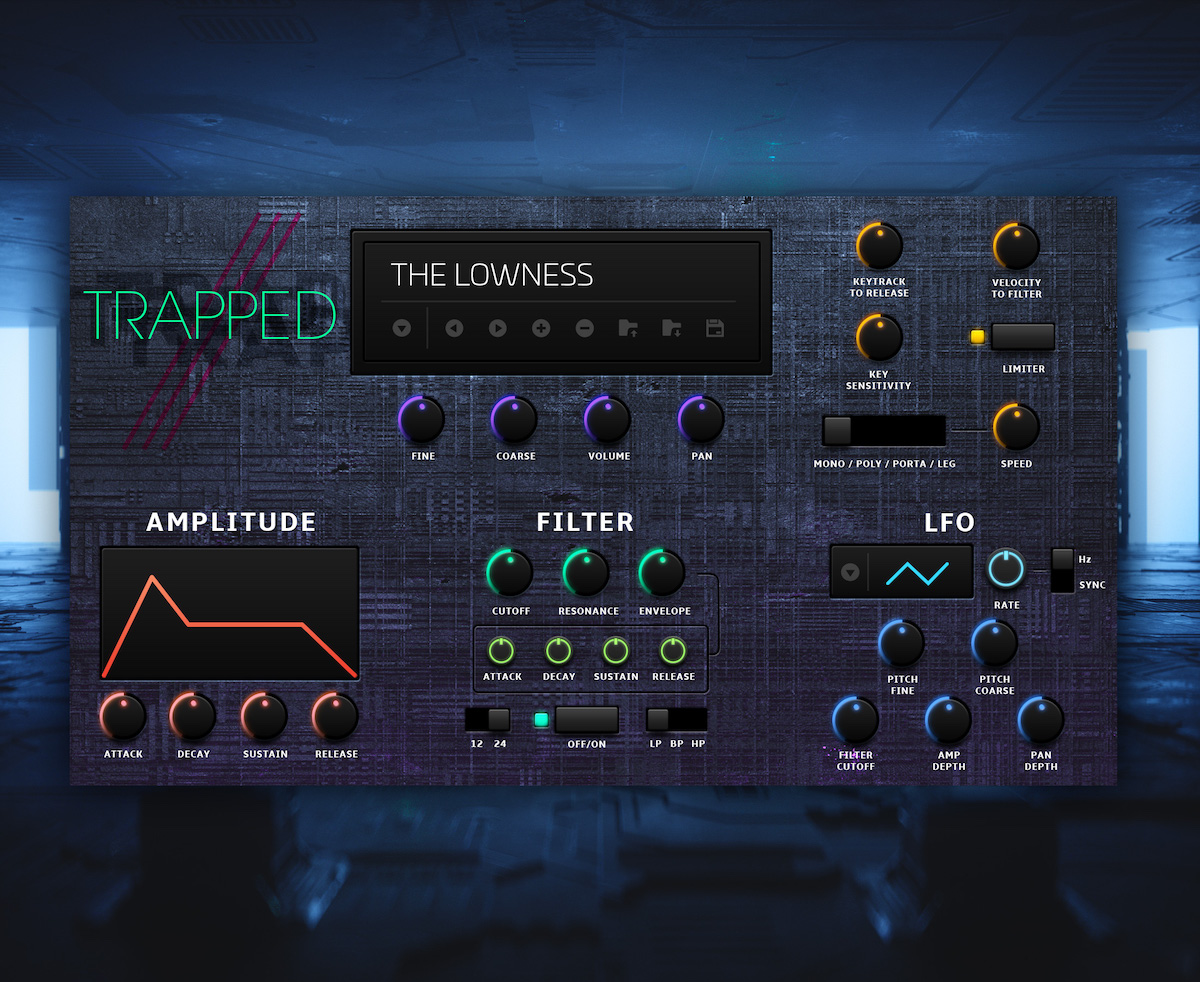The image size is (1200, 982).
Task: Click the LFO PITCH FINE knob
Action: pyautogui.click(x=902, y=644)
